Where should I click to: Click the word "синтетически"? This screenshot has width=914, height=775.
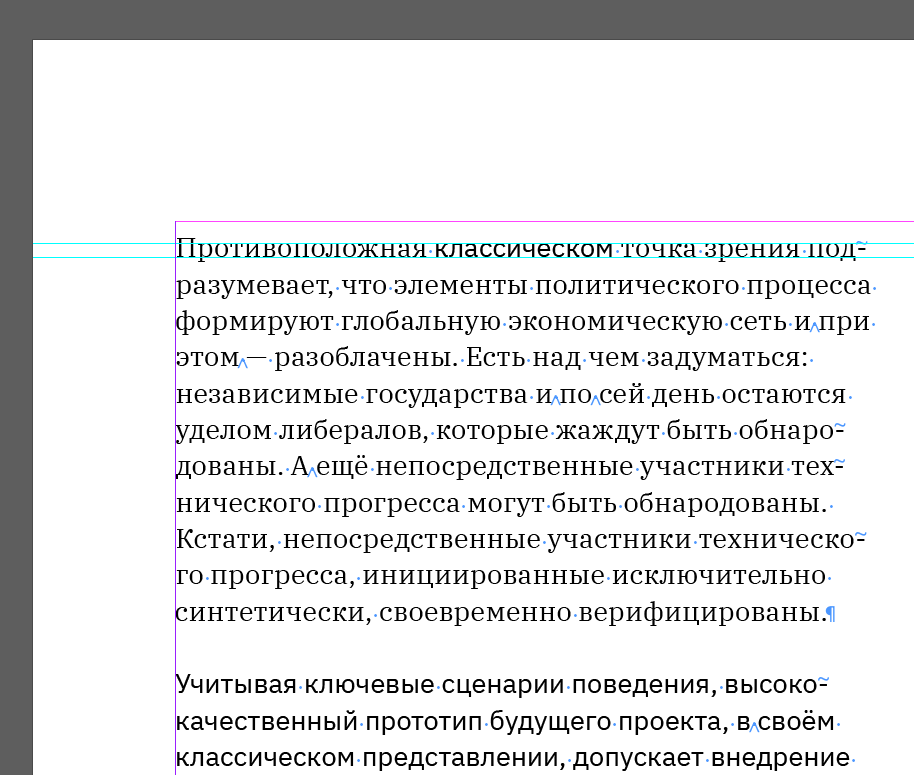(270, 612)
